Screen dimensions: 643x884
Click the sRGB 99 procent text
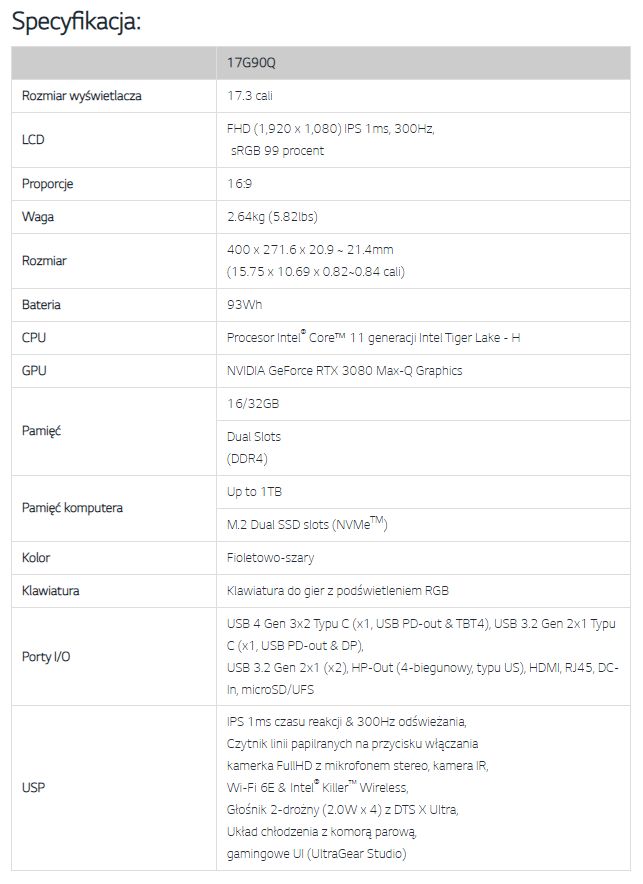pos(277,151)
